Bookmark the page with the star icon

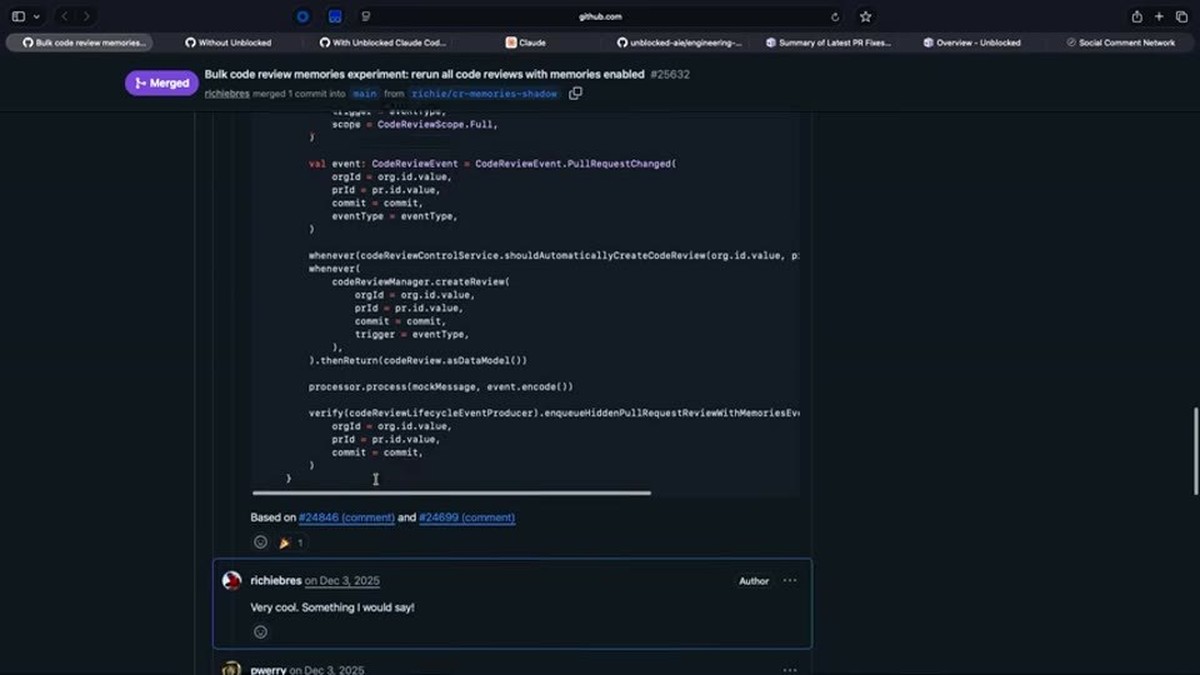pos(866,17)
